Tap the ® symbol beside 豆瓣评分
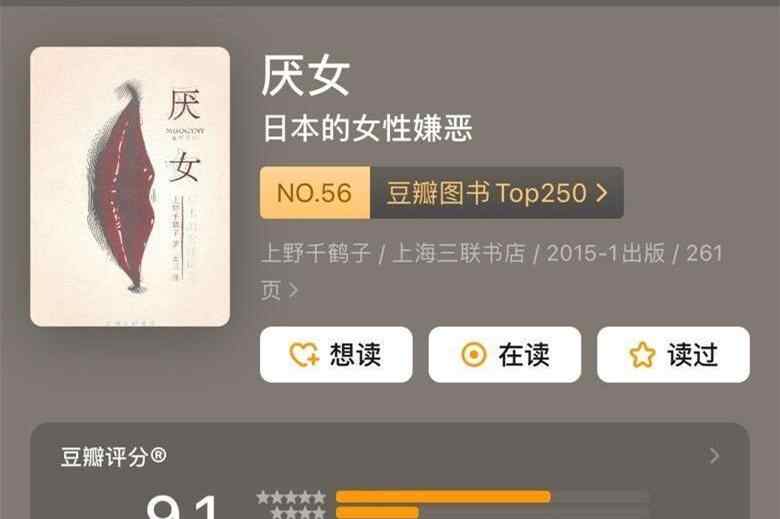Image resolution: width=780 pixels, height=519 pixels. (x=158, y=455)
